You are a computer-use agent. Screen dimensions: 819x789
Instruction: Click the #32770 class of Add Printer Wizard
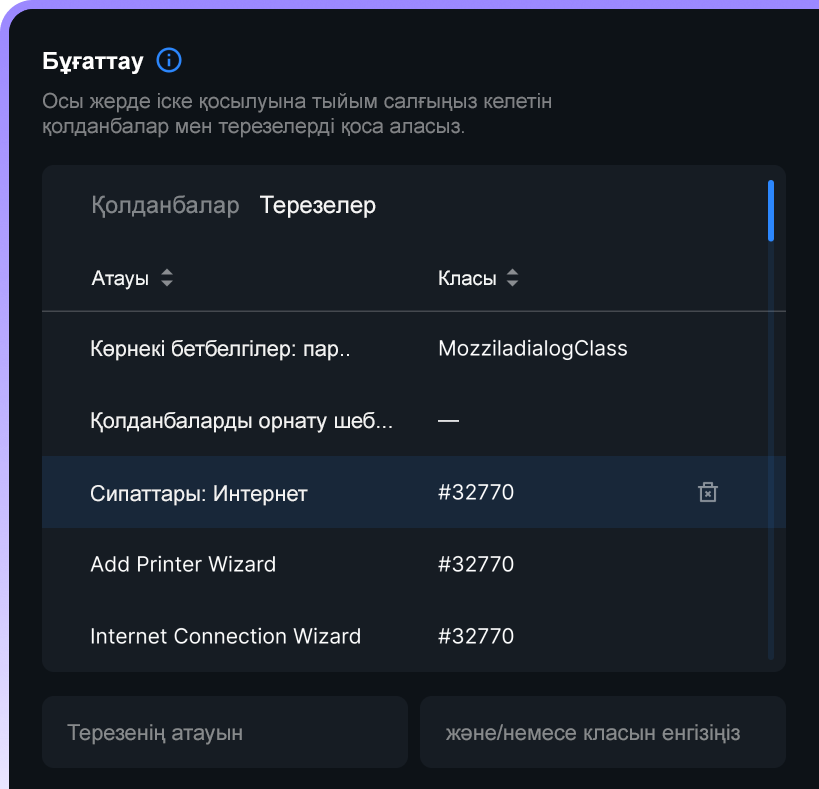click(476, 564)
